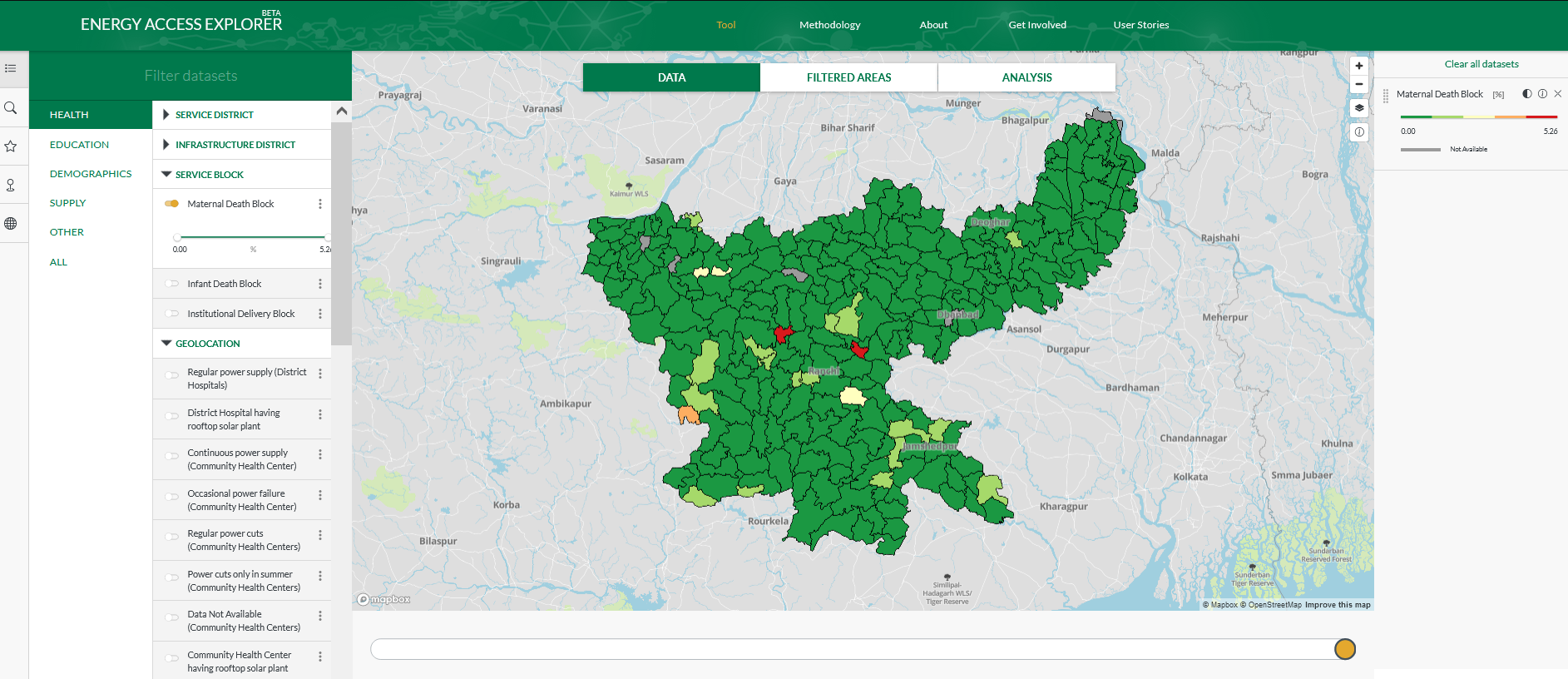Turn on Institutional Delivery Block dataset

click(x=172, y=314)
